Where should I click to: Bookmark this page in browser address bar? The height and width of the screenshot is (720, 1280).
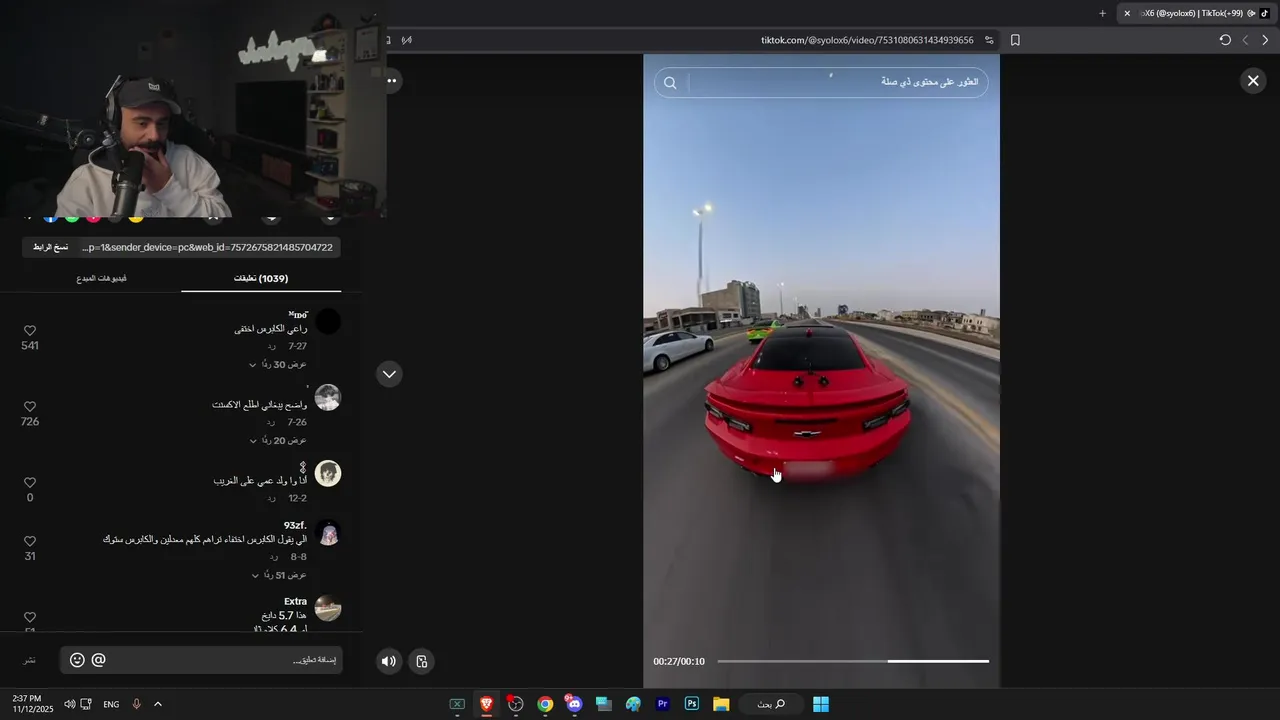(x=1015, y=40)
